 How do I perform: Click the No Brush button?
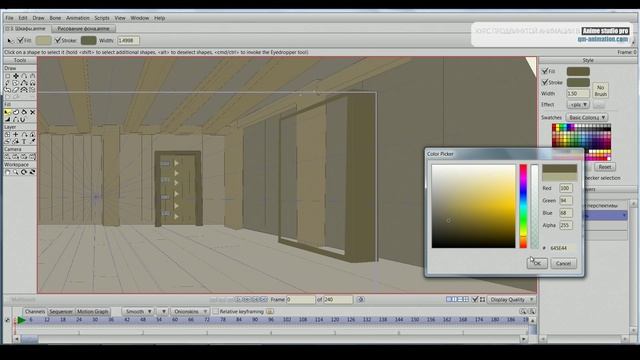click(x=600, y=91)
